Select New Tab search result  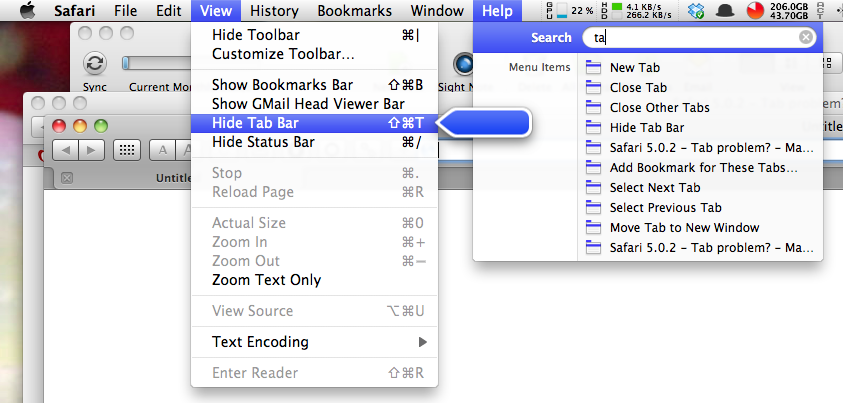coord(700,68)
